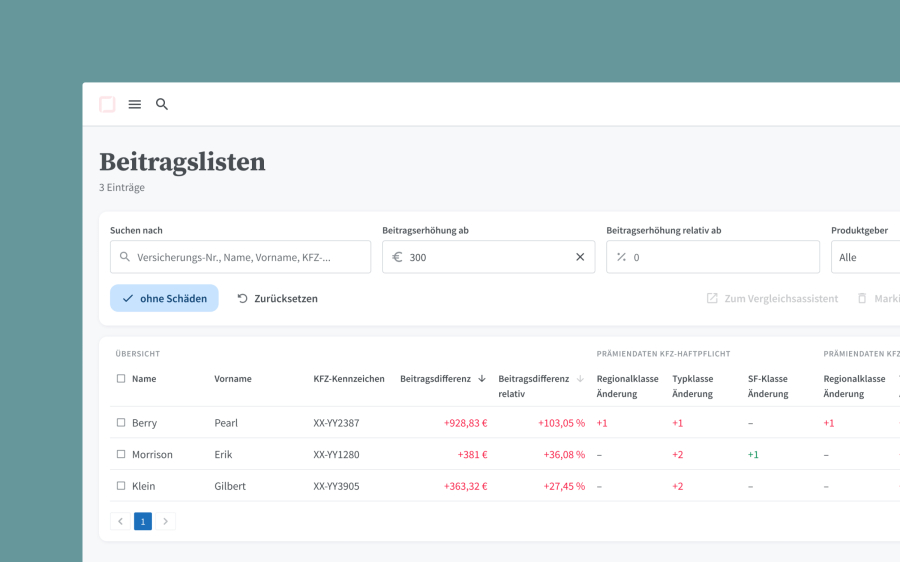Select the checkbox for Berry row
900x562 pixels.
pos(121,423)
